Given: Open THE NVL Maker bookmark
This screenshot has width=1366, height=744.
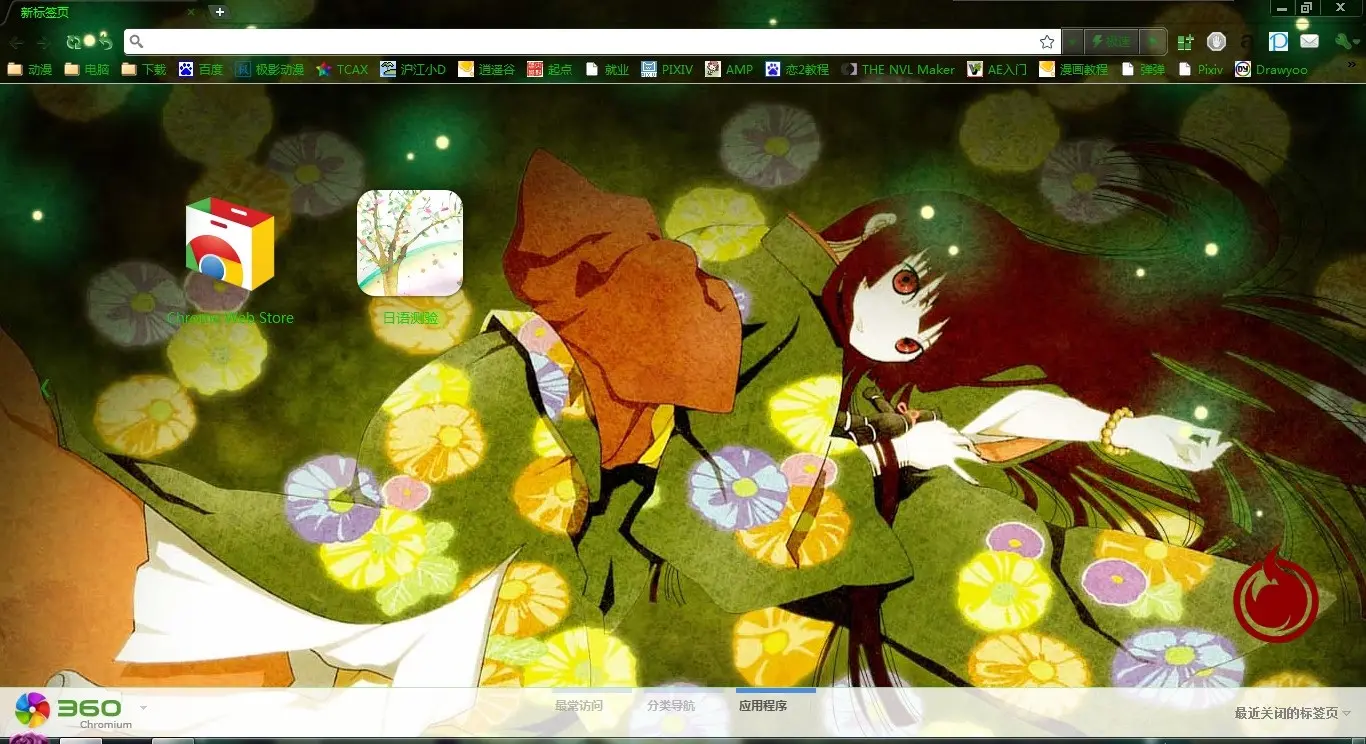Looking at the screenshot, I should coord(898,70).
